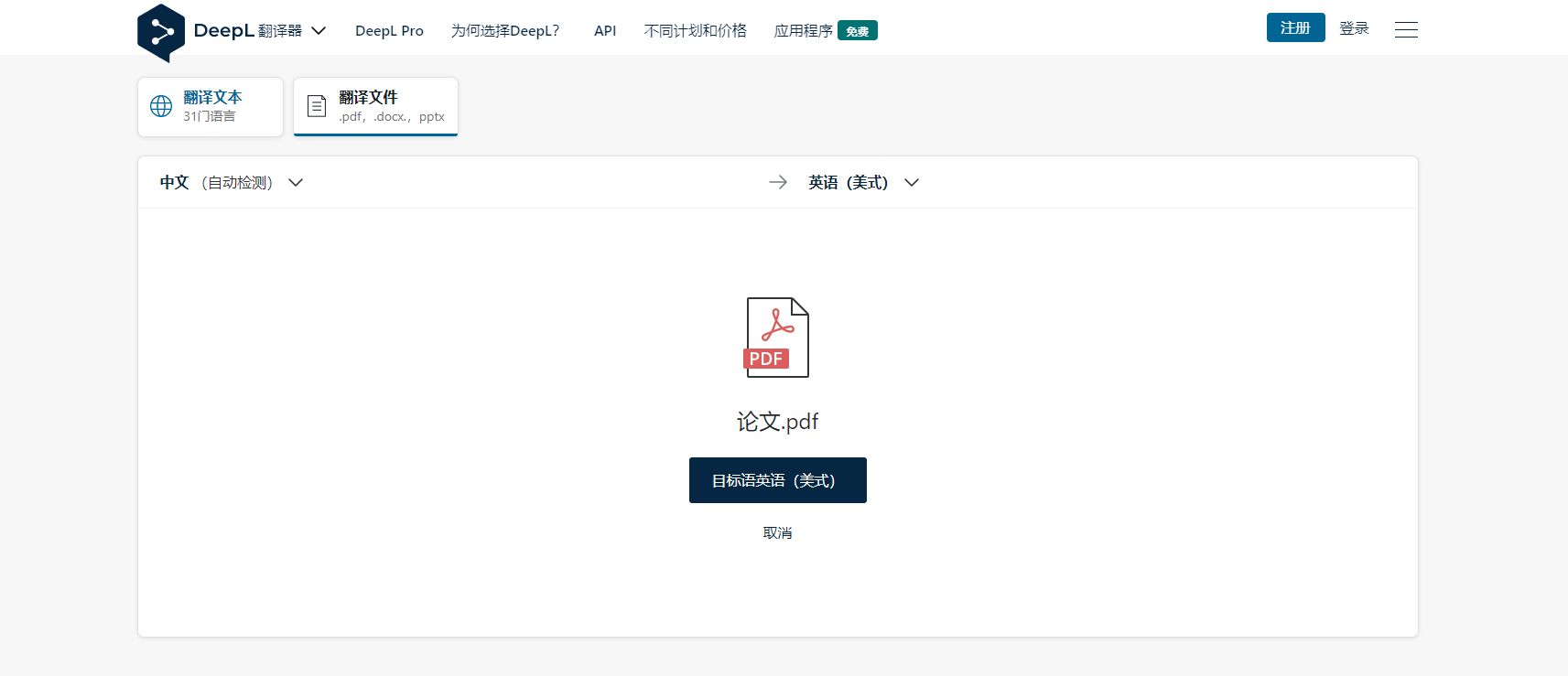Expand the DeepL 翻译器 product dropdown
The width and height of the screenshot is (1568, 676).
point(319,30)
